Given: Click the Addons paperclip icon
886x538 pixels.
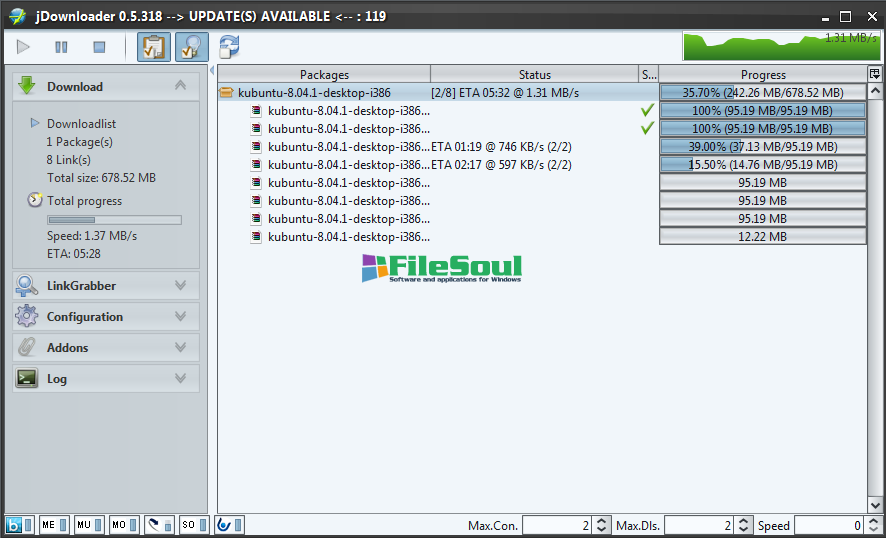Looking at the screenshot, I should tap(27, 348).
